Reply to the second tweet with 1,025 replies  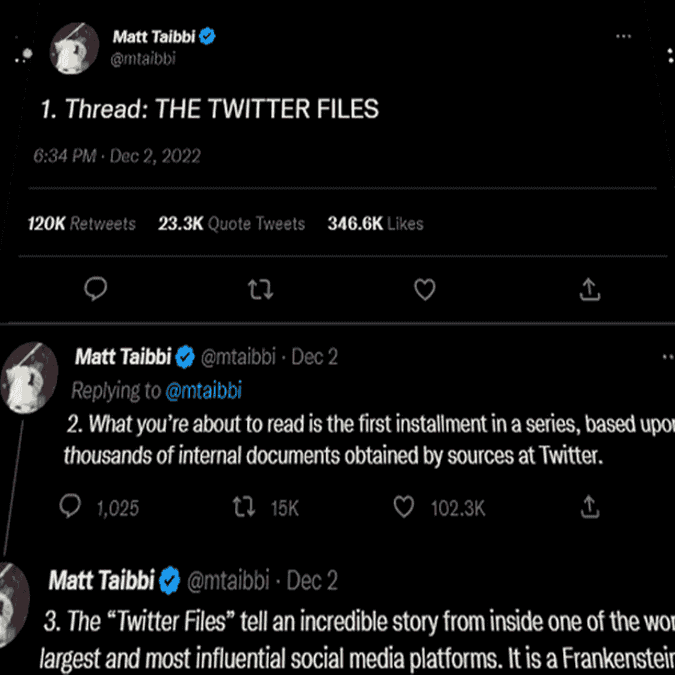click(71, 508)
